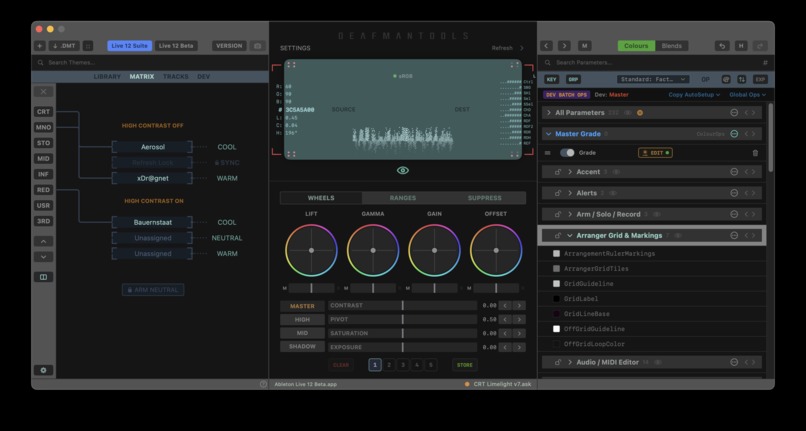Click the GAIN color wheel
The width and height of the screenshot is (806, 431).
coord(434,250)
